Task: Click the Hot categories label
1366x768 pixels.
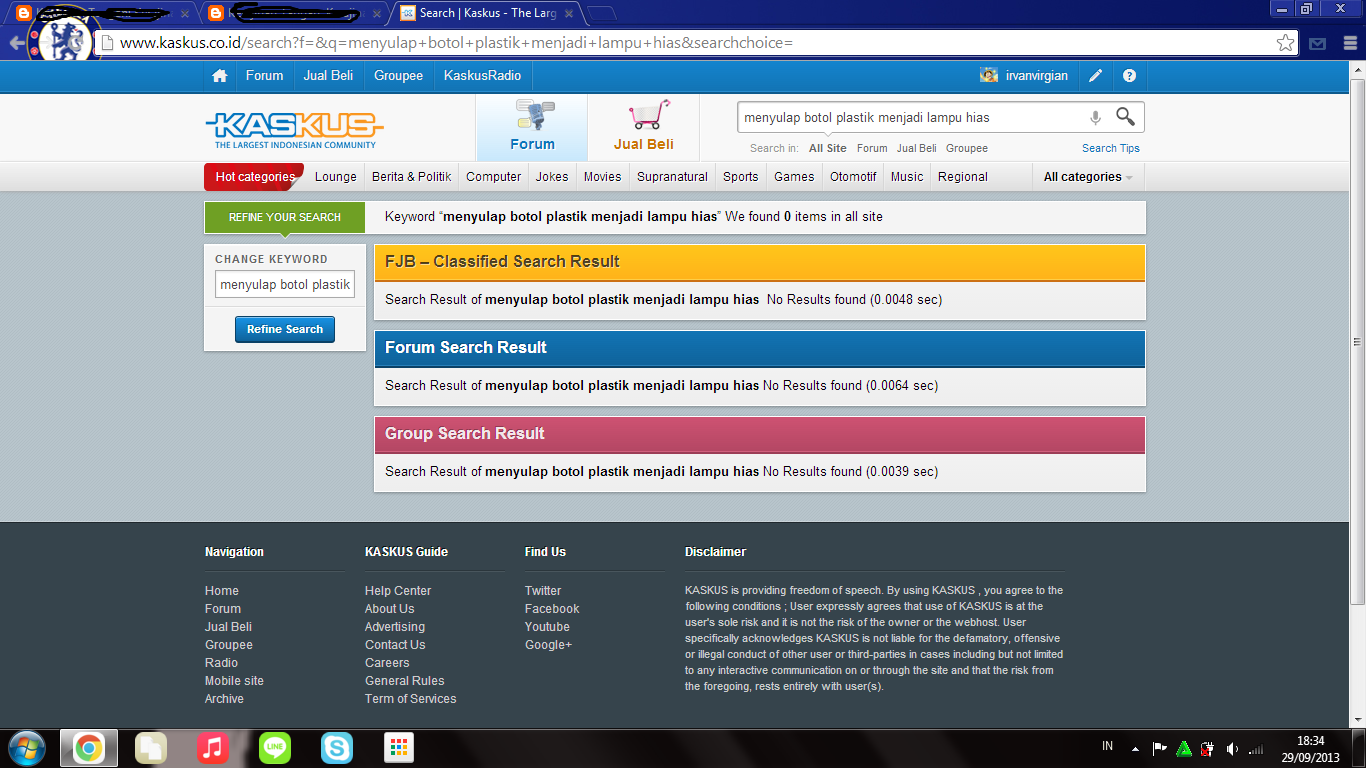Action: click(x=254, y=177)
